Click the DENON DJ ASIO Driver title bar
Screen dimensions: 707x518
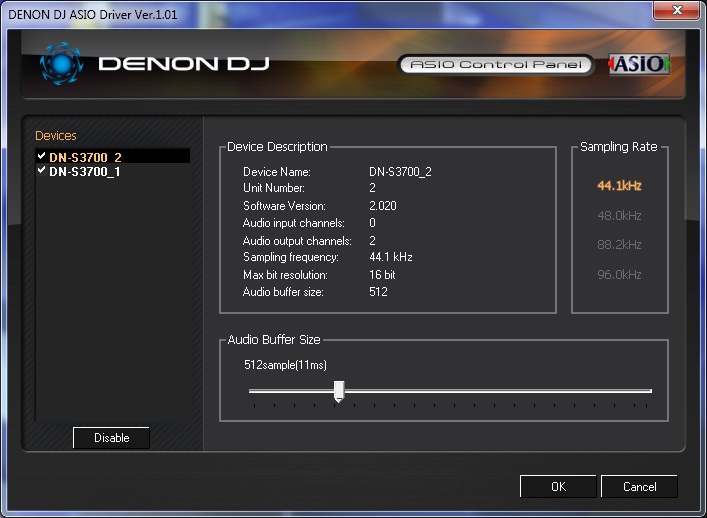300,10
